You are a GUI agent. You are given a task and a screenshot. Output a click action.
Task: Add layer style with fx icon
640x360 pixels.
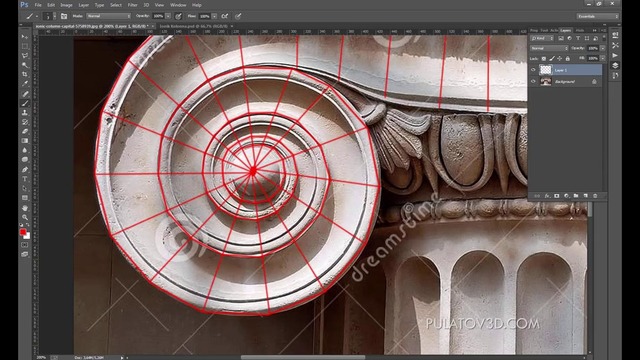point(547,196)
